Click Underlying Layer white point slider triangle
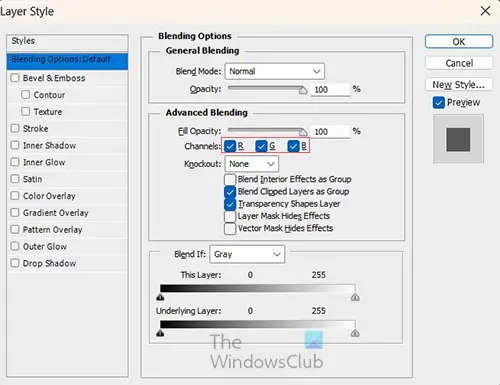This screenshot has width=500, height=385. point(355,333)
